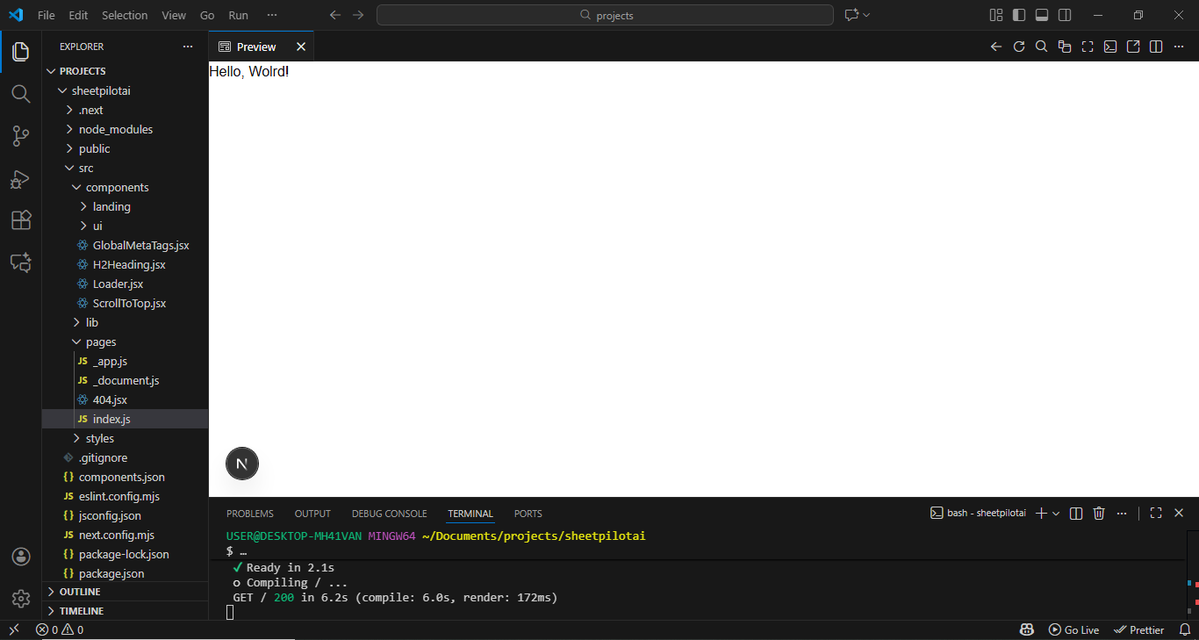This screenshot has height=640, width=1199.
Task: Navigate forward with the title bar arrow
Action: point(358,15)
